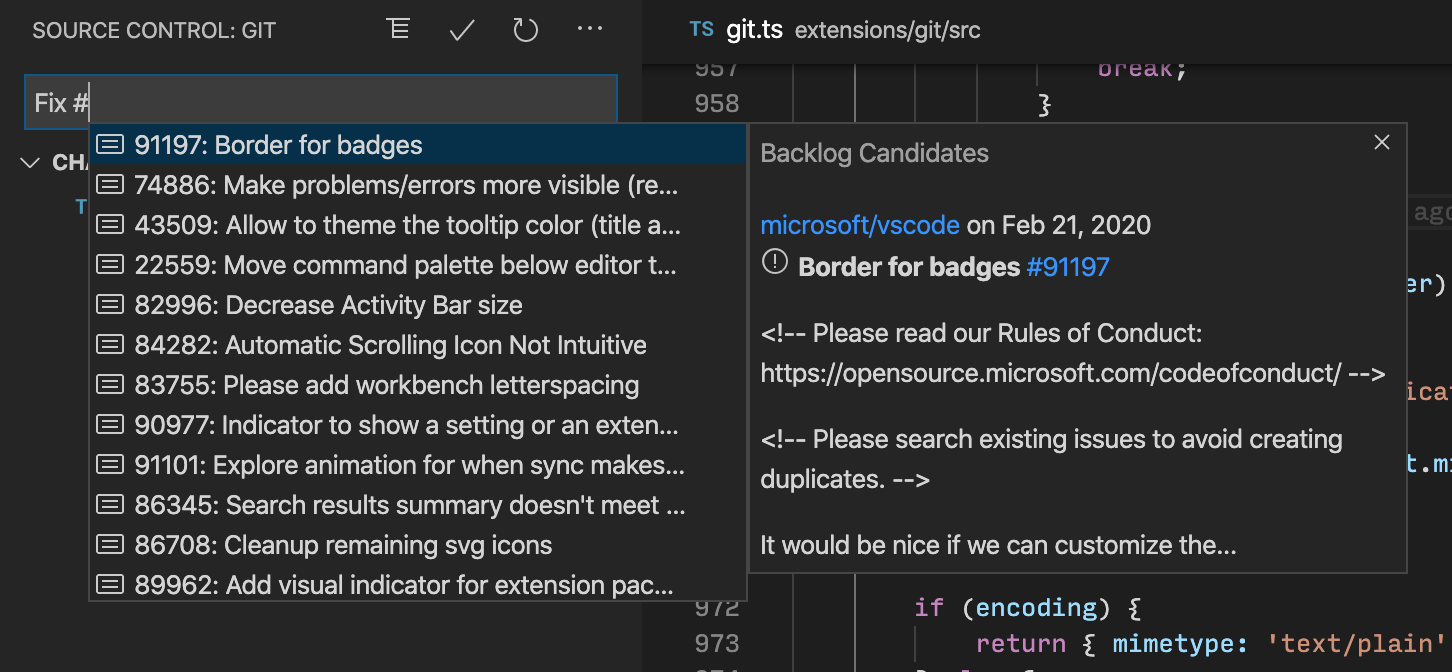Close the Backlog Candidates hover card
Image resolution: width=1452 pixels, height=672 pixels.
[1381, 142]
